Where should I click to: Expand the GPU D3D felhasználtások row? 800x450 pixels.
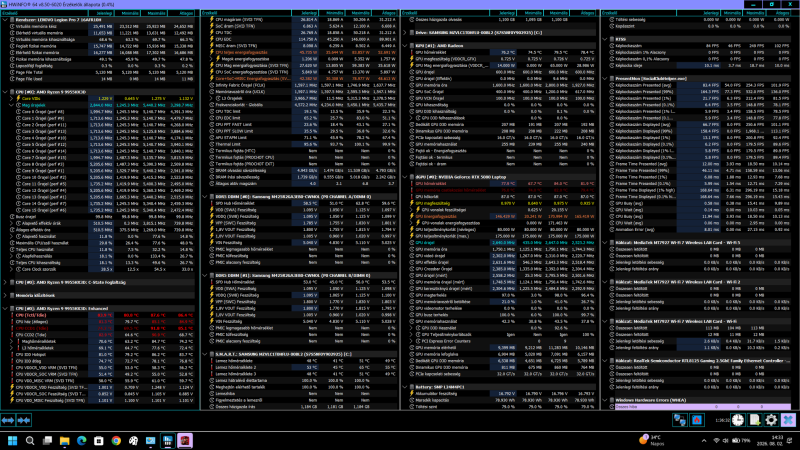pyautogui.click(x=412, y=118)
